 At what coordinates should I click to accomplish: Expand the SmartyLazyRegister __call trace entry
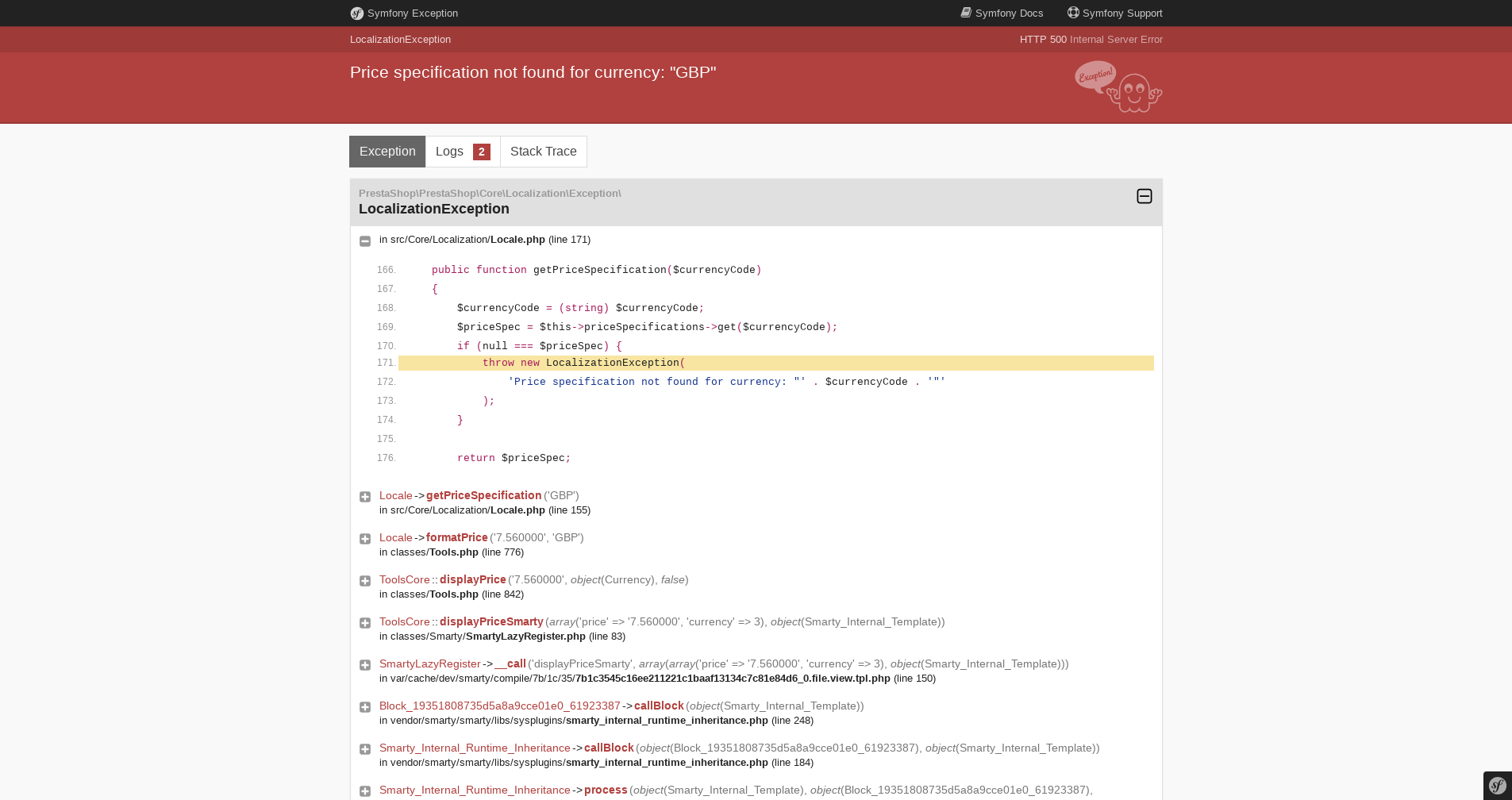(365, 665)
